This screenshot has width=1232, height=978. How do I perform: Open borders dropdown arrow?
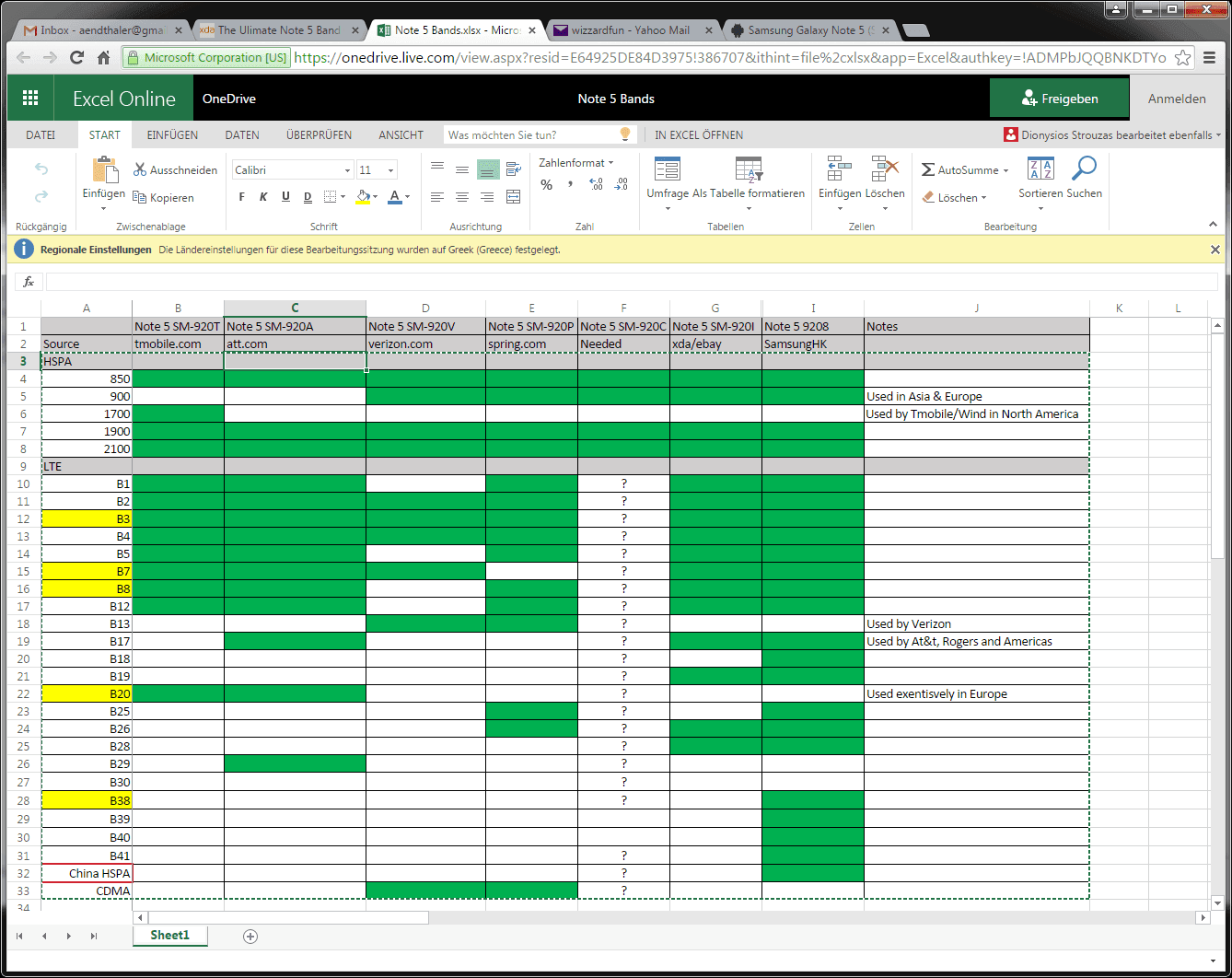coord(343,196)
